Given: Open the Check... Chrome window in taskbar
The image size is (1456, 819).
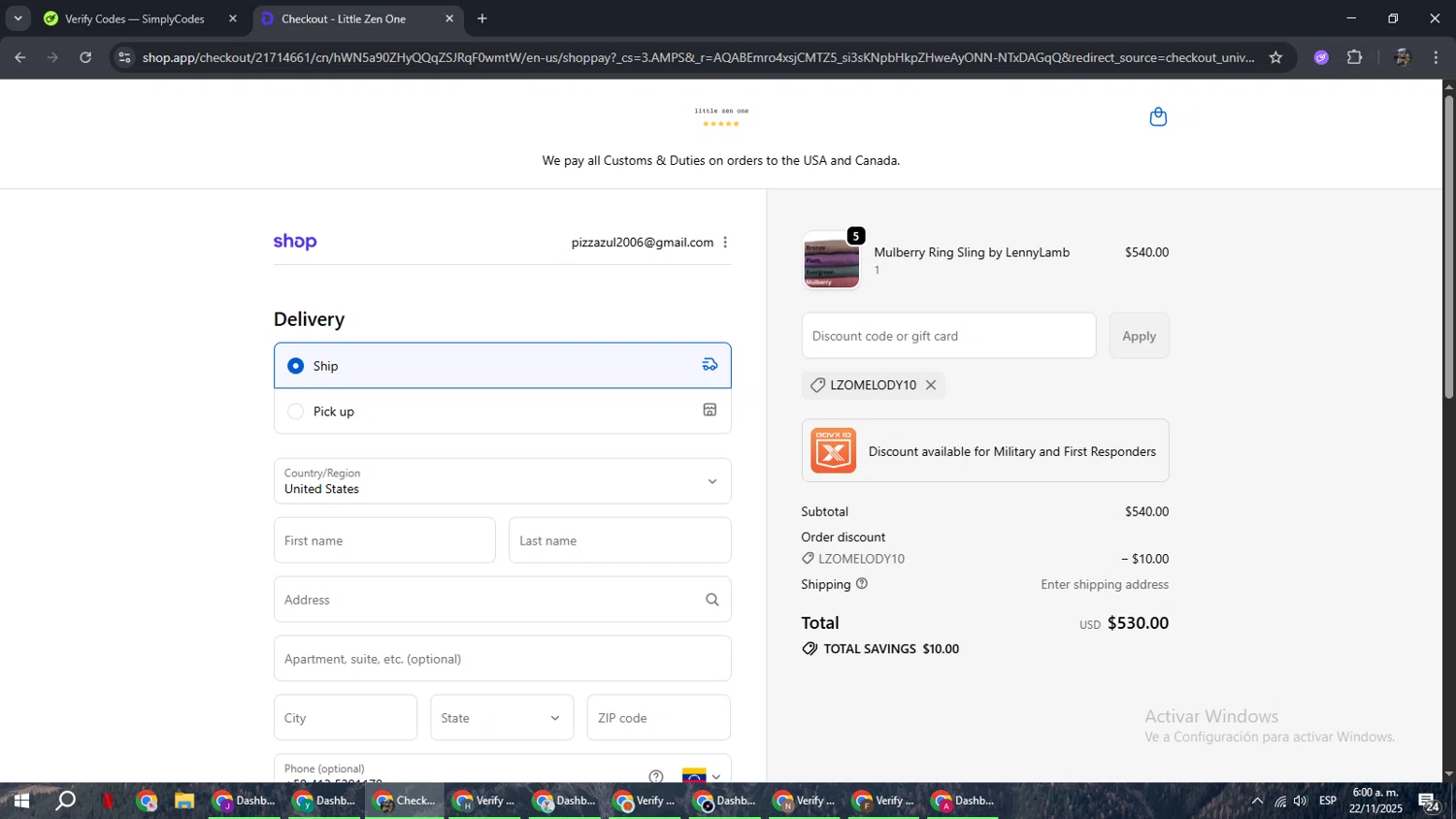Looking at the screenshot, I should pyautogui.click(x=405, y=801).
